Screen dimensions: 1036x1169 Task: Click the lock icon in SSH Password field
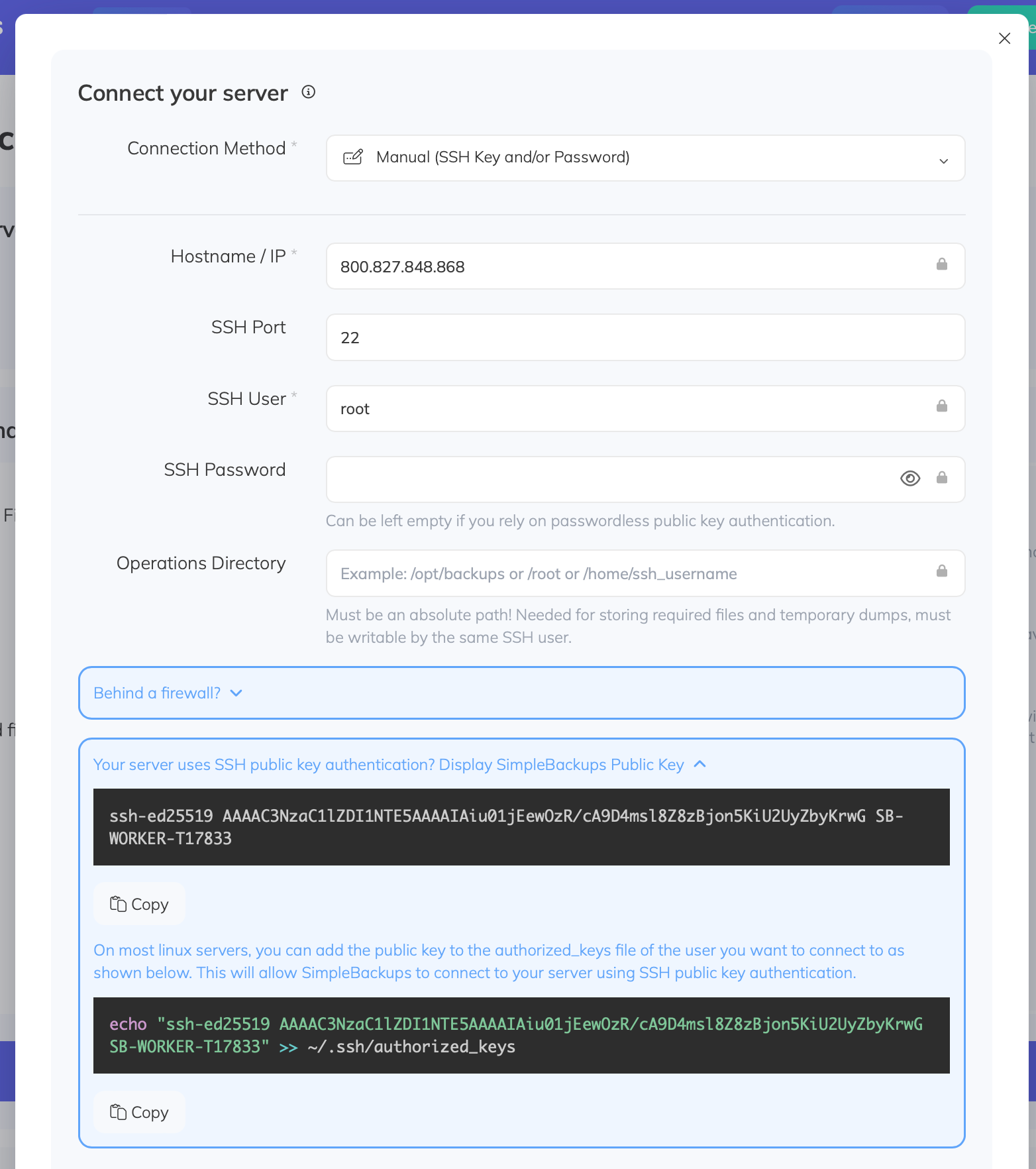[941, 478]
